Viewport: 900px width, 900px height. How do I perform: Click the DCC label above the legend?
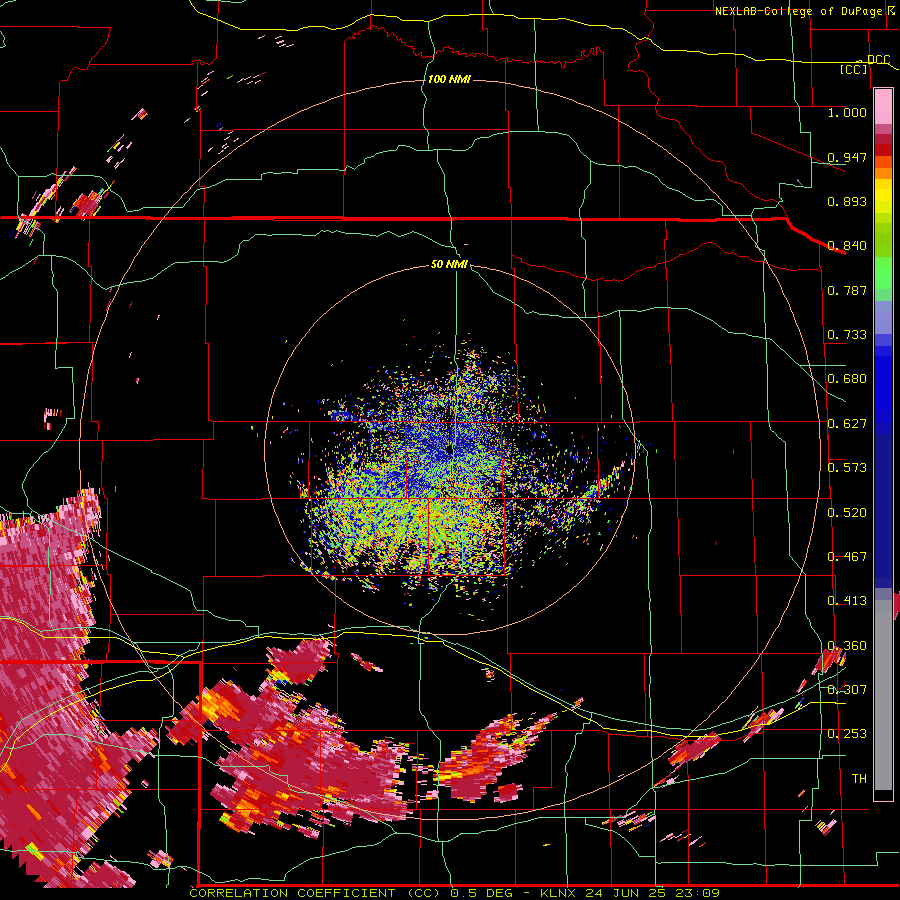tap(878, 59)
